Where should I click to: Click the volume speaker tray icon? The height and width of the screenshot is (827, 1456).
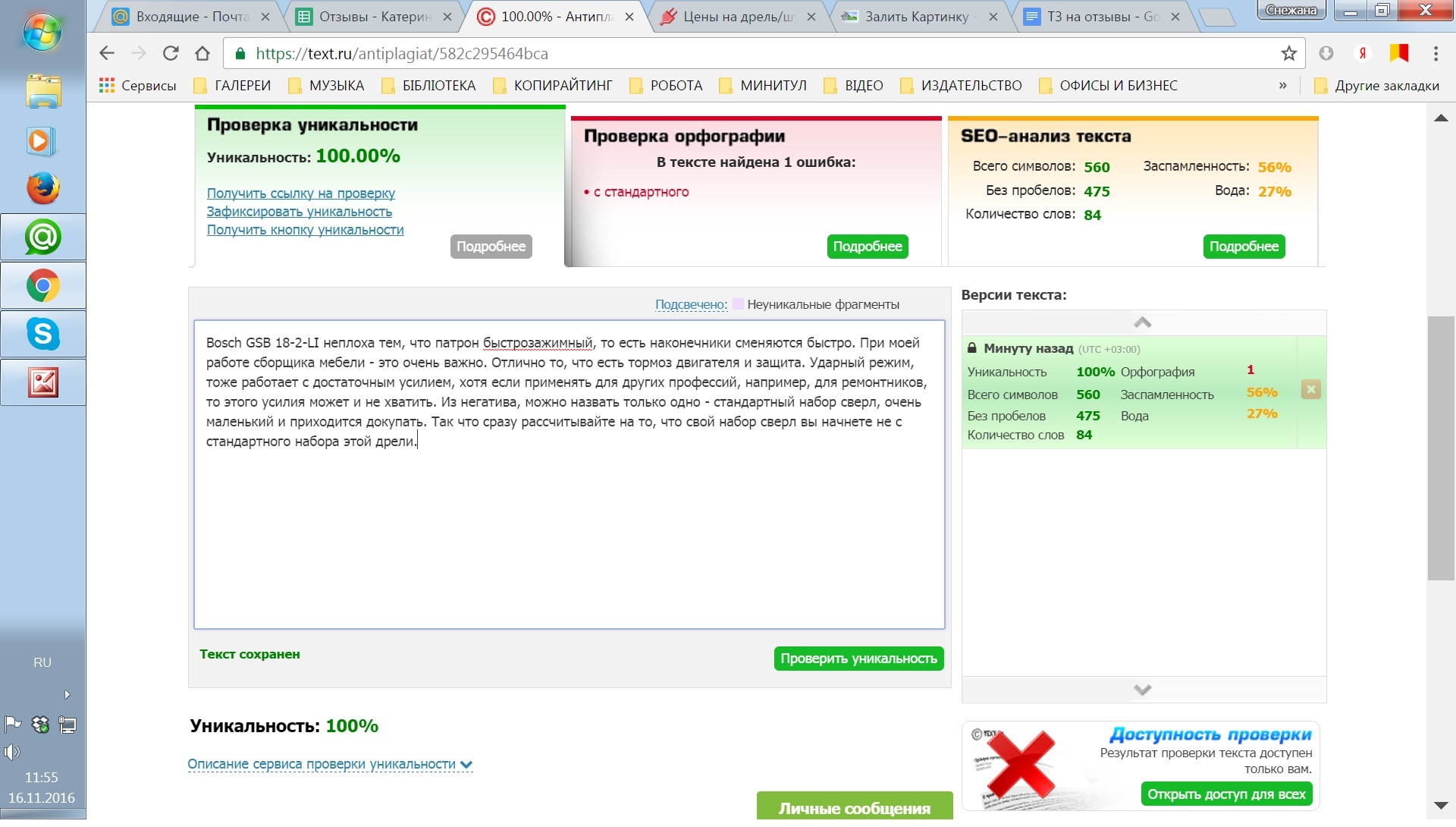tap(11, 753)
